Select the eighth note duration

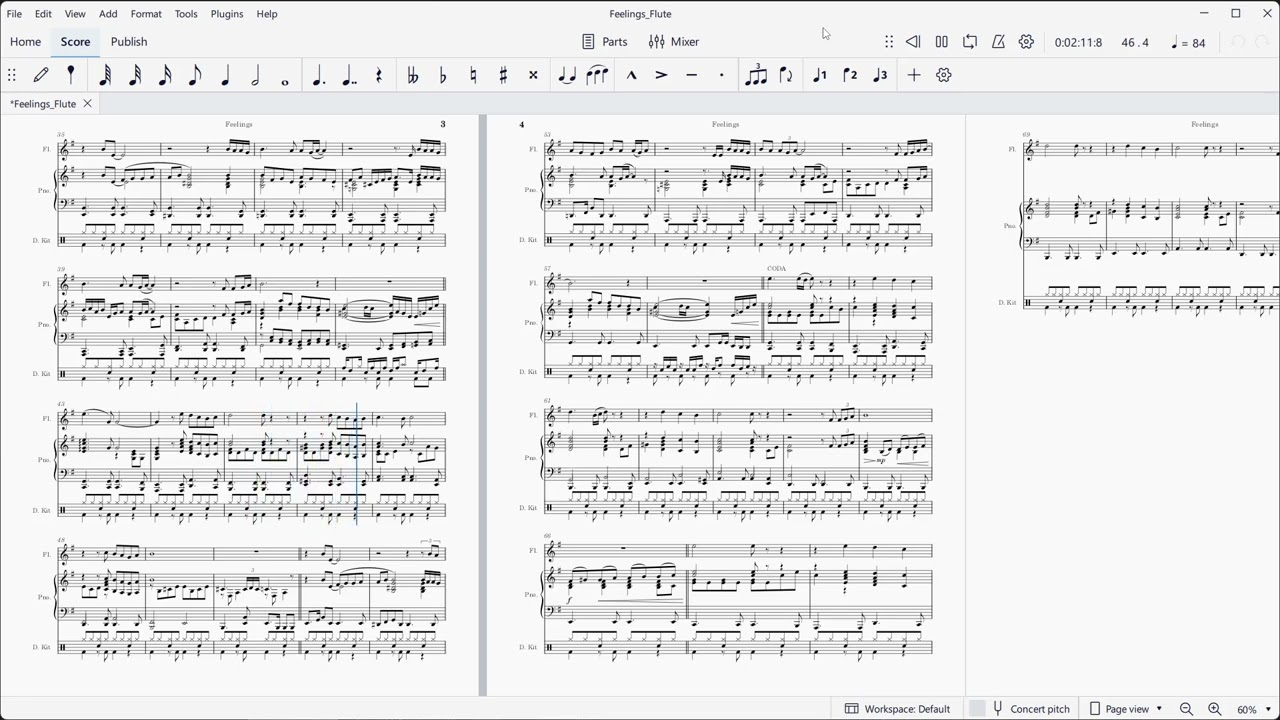[195, 75]
